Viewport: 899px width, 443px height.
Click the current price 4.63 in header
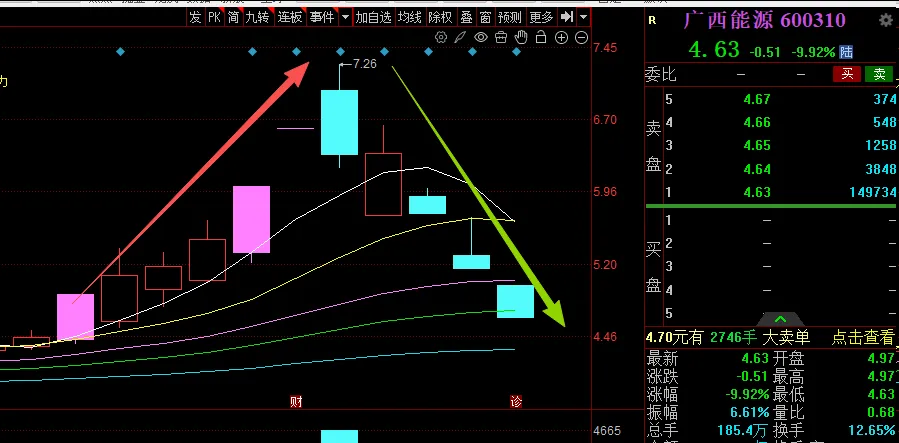pos(714,50)
